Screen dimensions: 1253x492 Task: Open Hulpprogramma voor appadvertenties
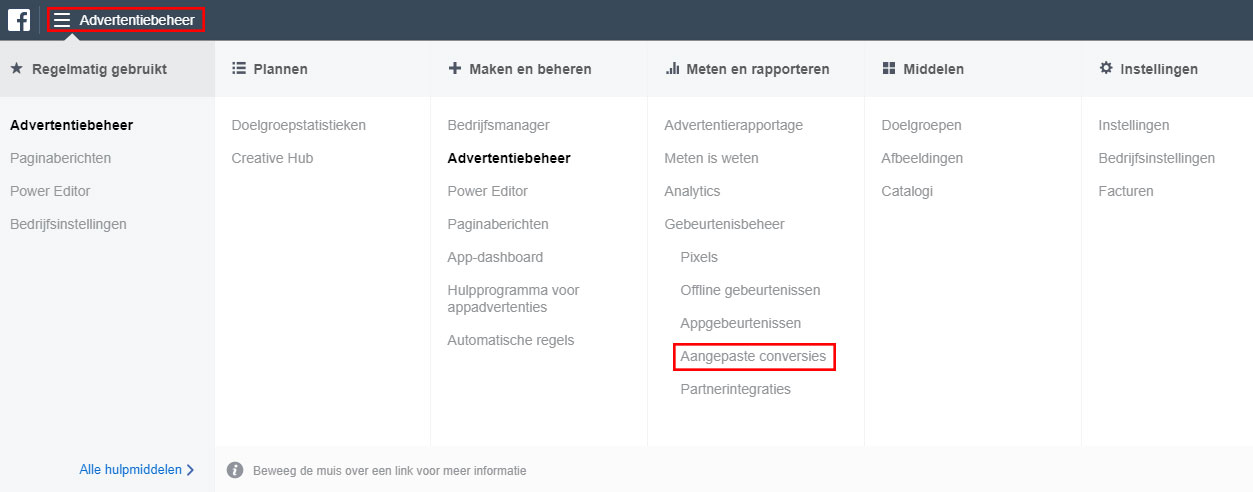[x=514, y=298]
